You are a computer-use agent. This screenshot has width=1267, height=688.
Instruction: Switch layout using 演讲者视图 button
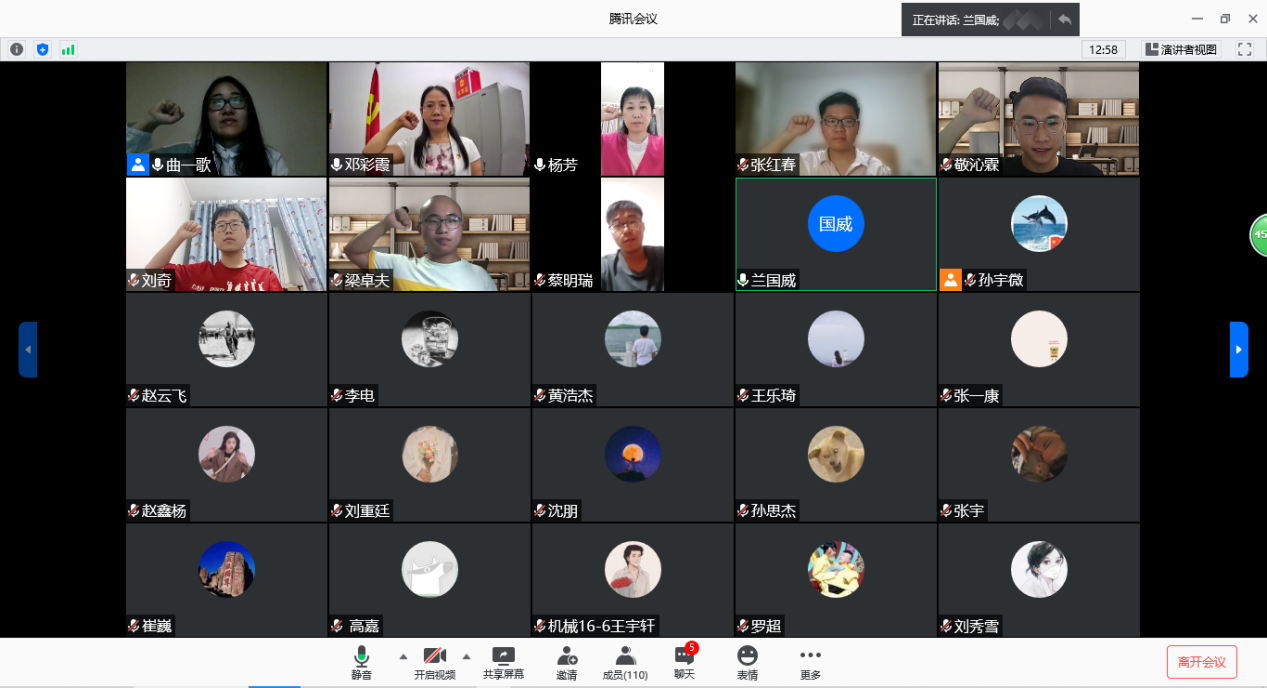pos(1181,49)
